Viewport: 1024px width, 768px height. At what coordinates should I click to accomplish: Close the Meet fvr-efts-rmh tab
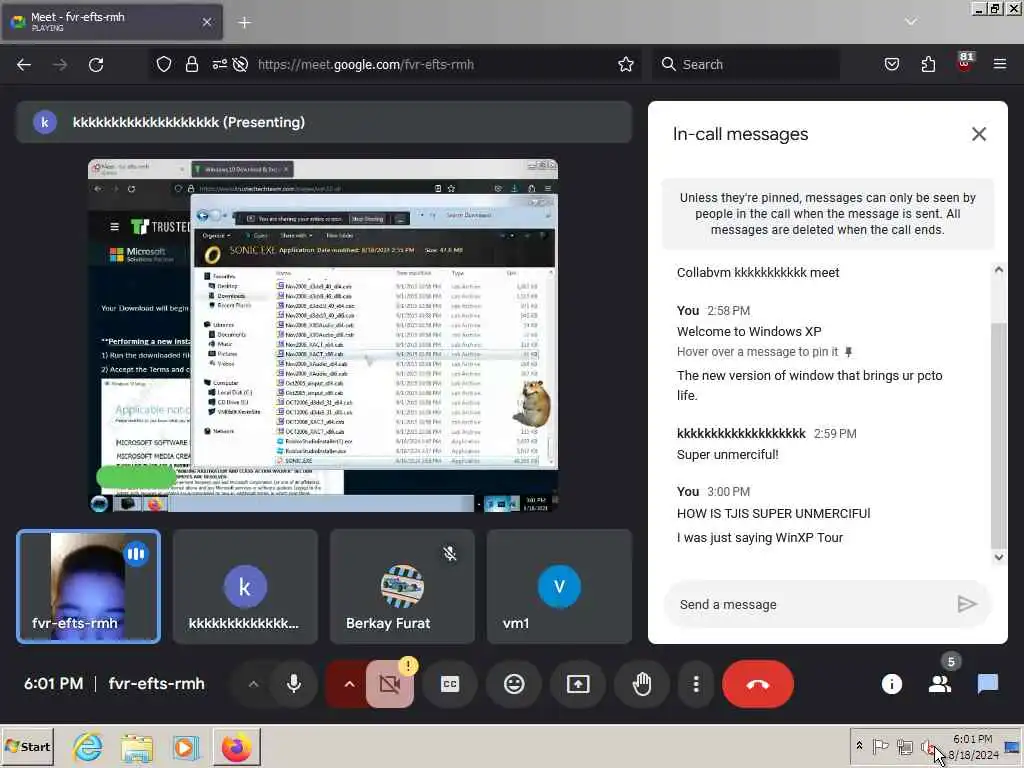[x=206, y=22]
